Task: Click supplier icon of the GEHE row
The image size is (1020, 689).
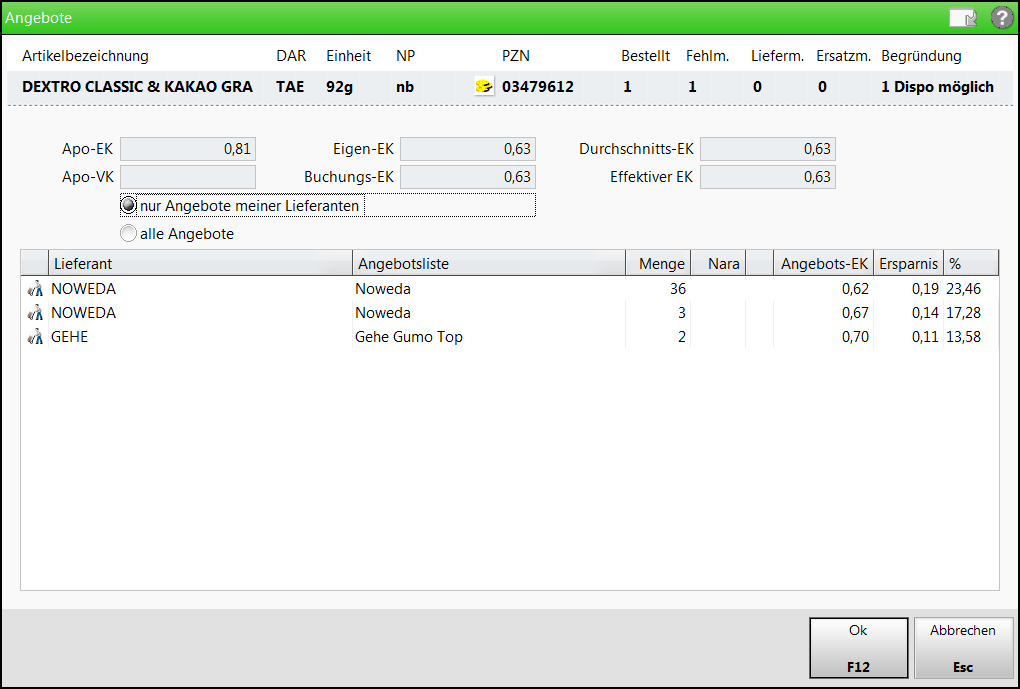Action: coord(35,336)
